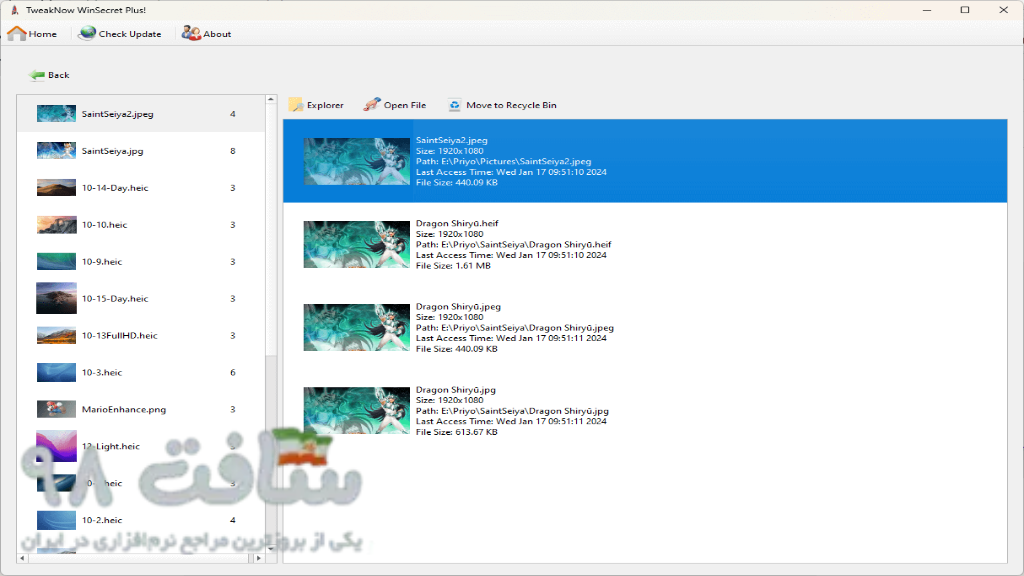This screenshot has height=576, width=1024.
Task: Click the horizontal scroll left arrow
Action: (22, 558)
